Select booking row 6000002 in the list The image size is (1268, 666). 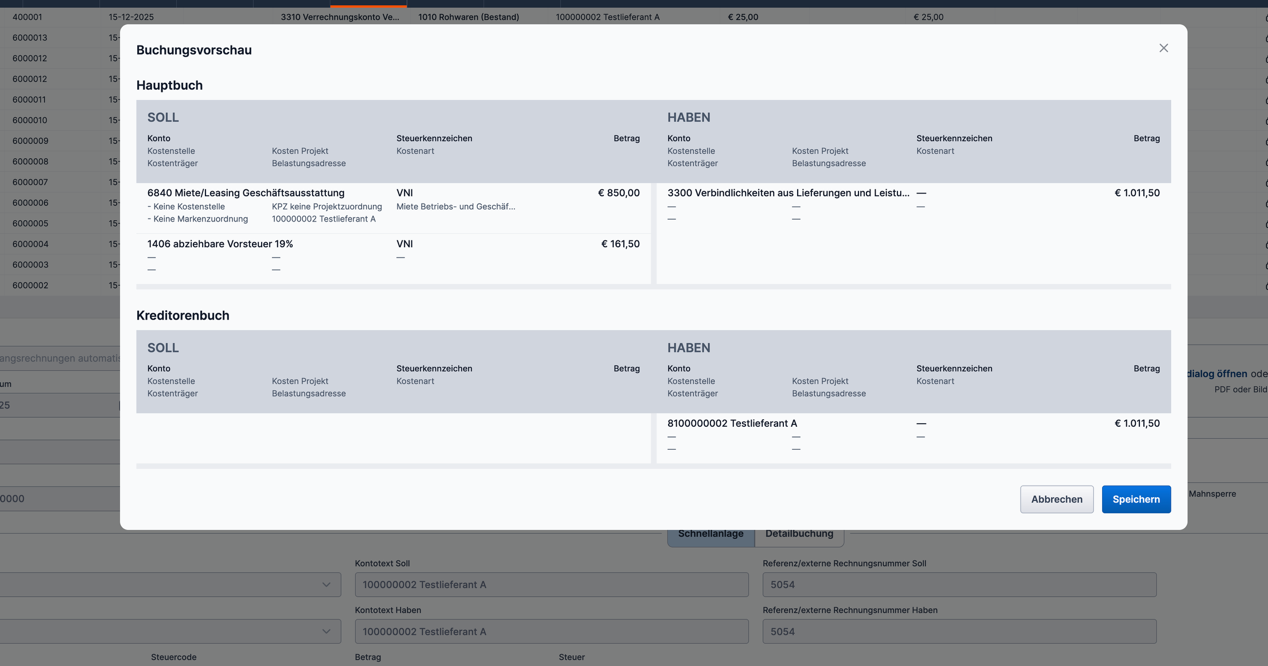coord(30,286)
